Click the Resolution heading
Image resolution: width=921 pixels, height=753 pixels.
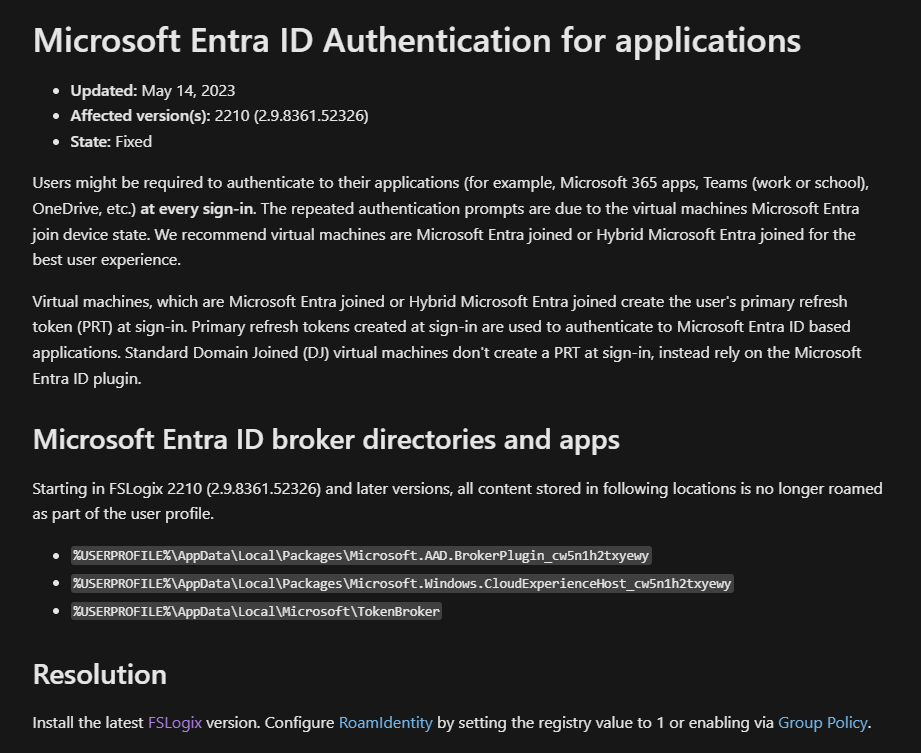tap(100, 674)
